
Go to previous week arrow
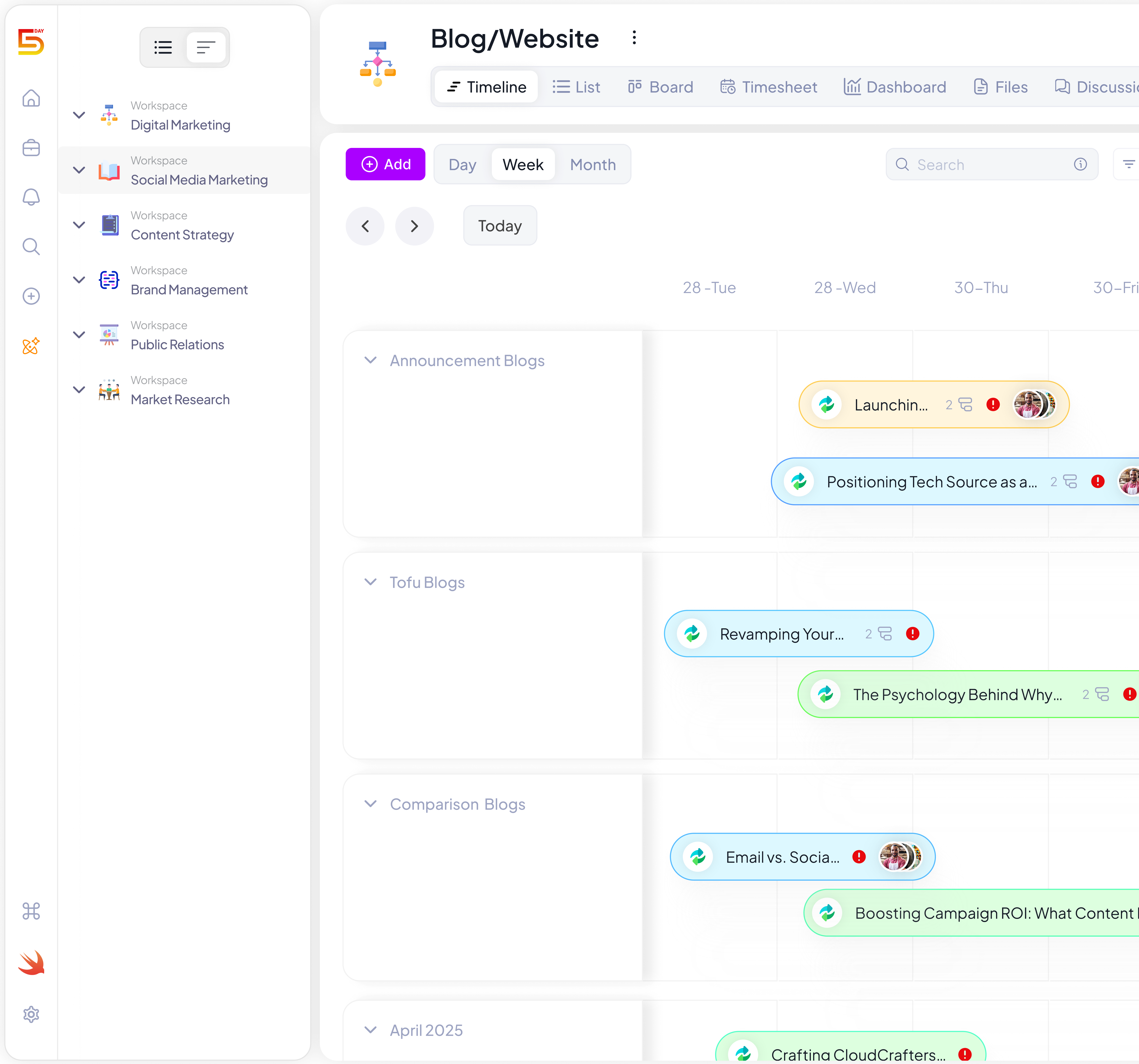(365, 226)
